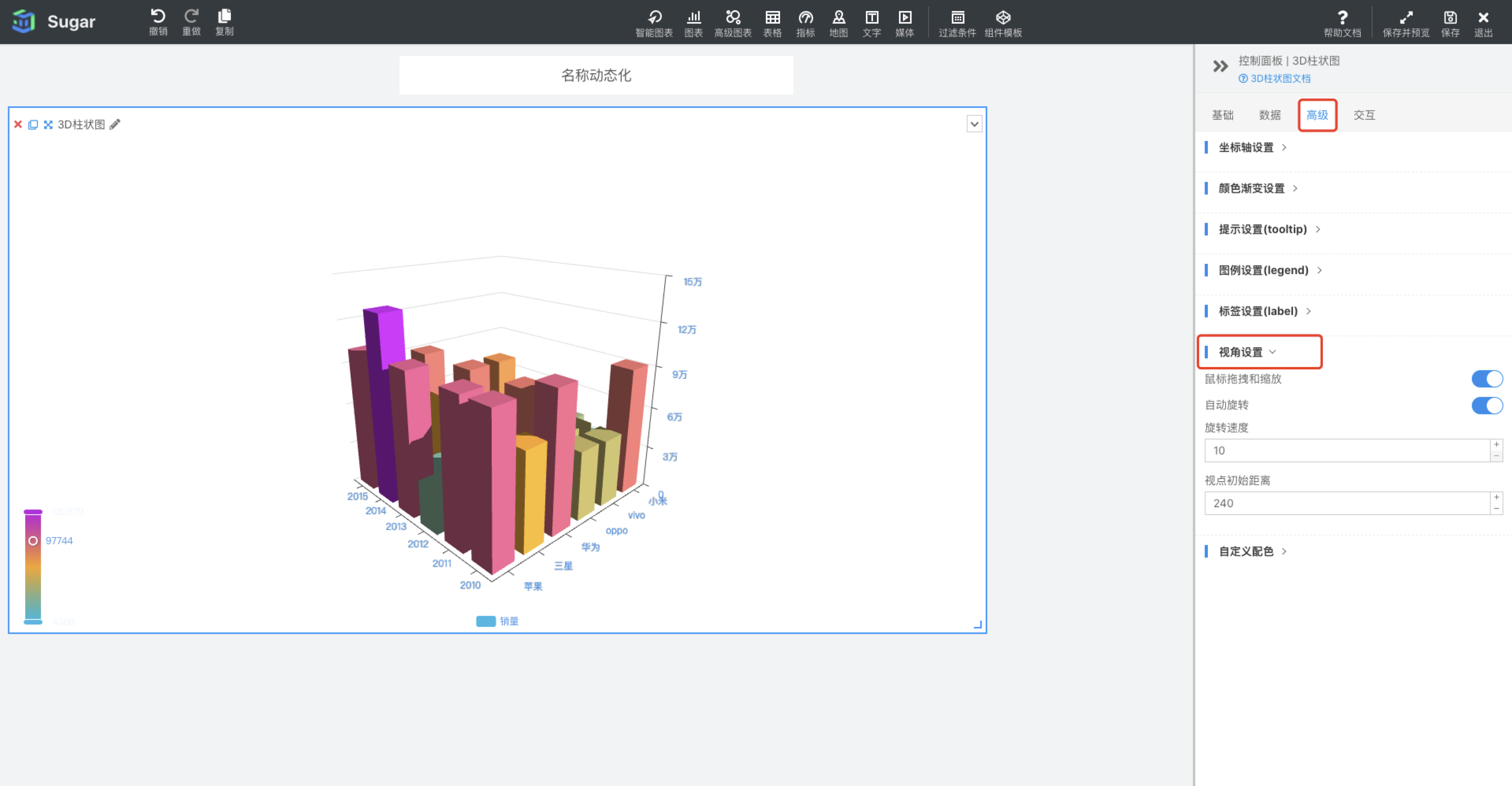The width and height of the screenshot is (1512, 786).
Task: Switch to 基础 tab
Action: pyautogui.click(x=1222, y=115)
